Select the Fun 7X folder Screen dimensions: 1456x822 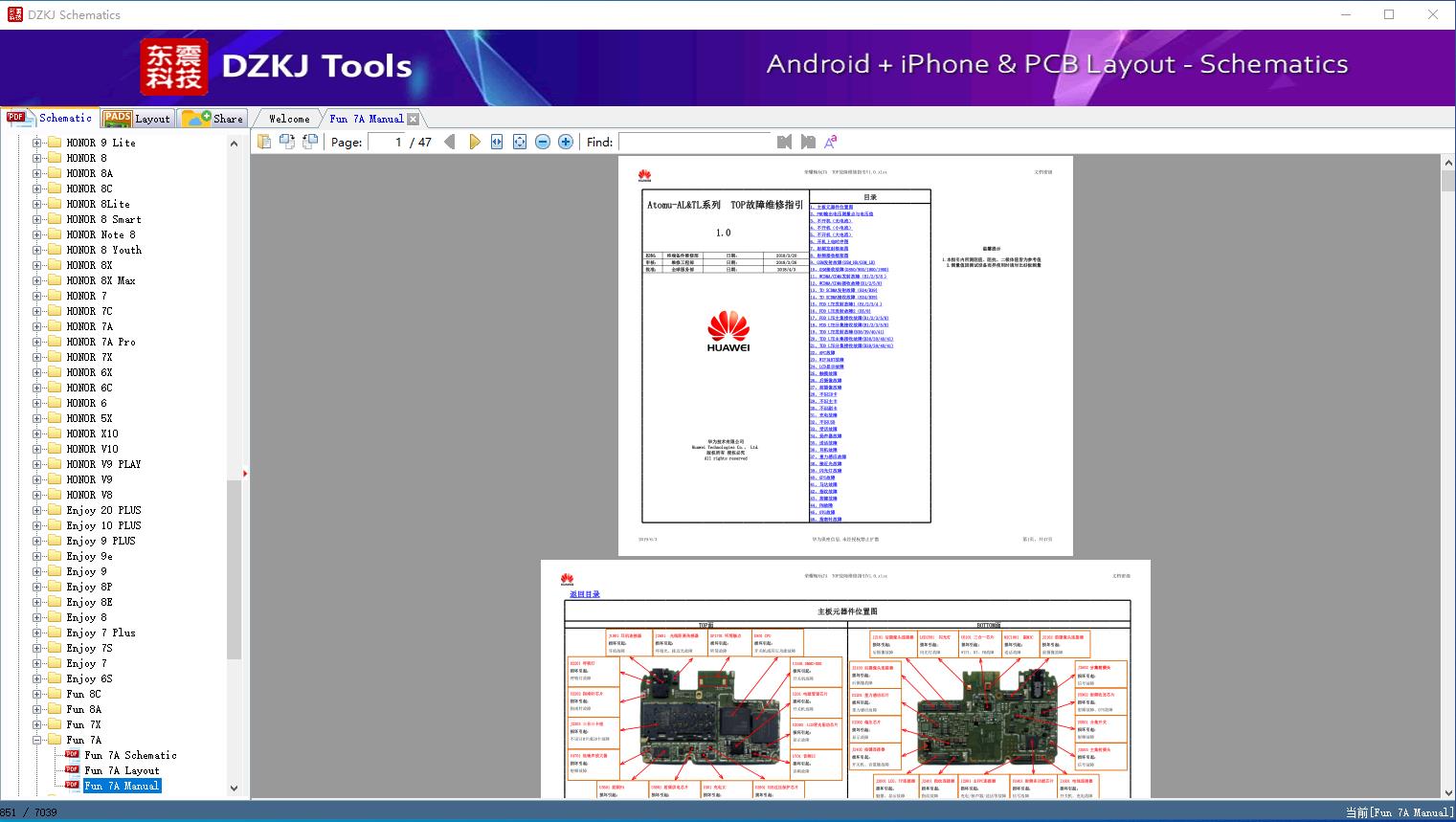83,724
